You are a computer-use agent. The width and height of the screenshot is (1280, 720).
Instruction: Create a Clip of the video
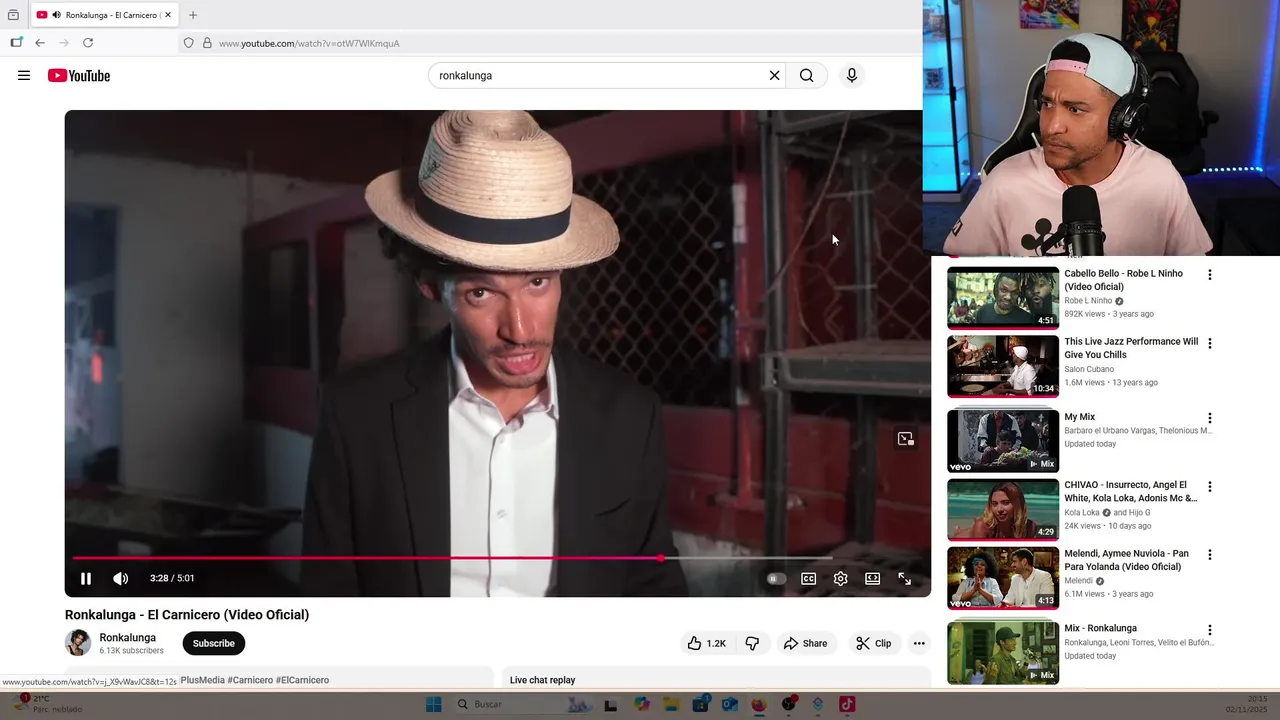coord(873,643)
